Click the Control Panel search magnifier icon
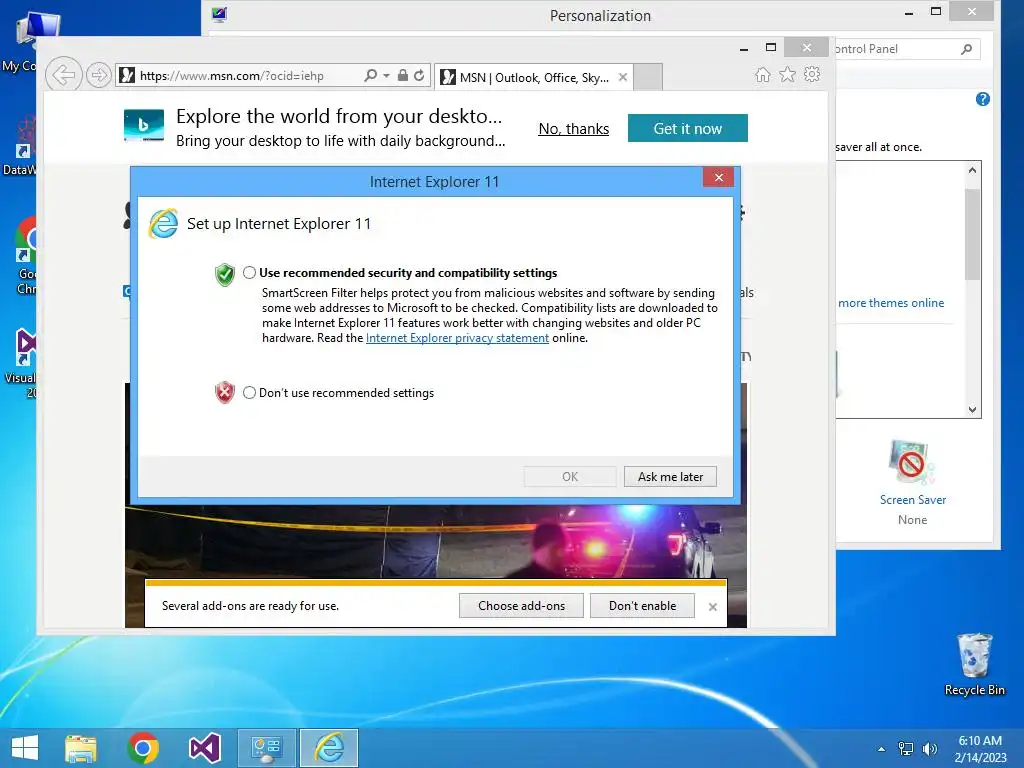This screenshot has height=768, width=1024. click(x=967, y=49)
